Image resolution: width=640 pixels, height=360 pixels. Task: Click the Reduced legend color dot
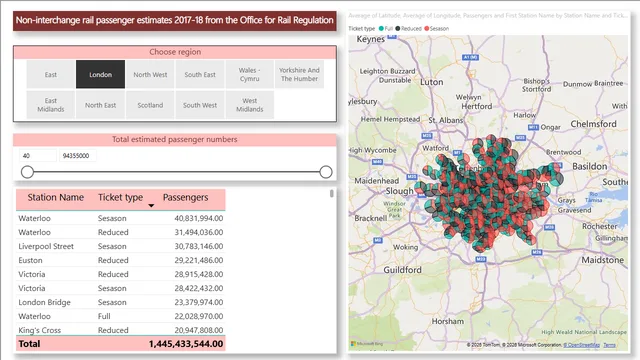point(398,29)
